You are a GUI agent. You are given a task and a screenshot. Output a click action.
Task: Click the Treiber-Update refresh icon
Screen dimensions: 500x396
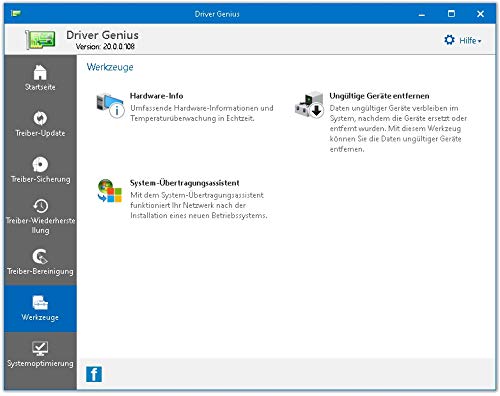pyautogui.click(x=40, y=118)
